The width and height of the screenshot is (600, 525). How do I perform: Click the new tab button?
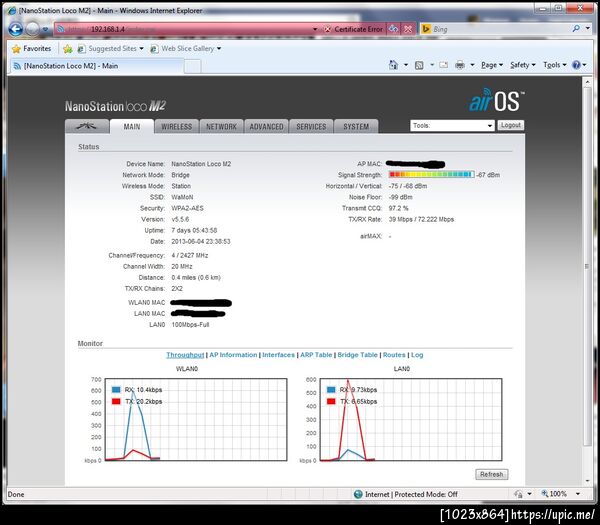192,67
